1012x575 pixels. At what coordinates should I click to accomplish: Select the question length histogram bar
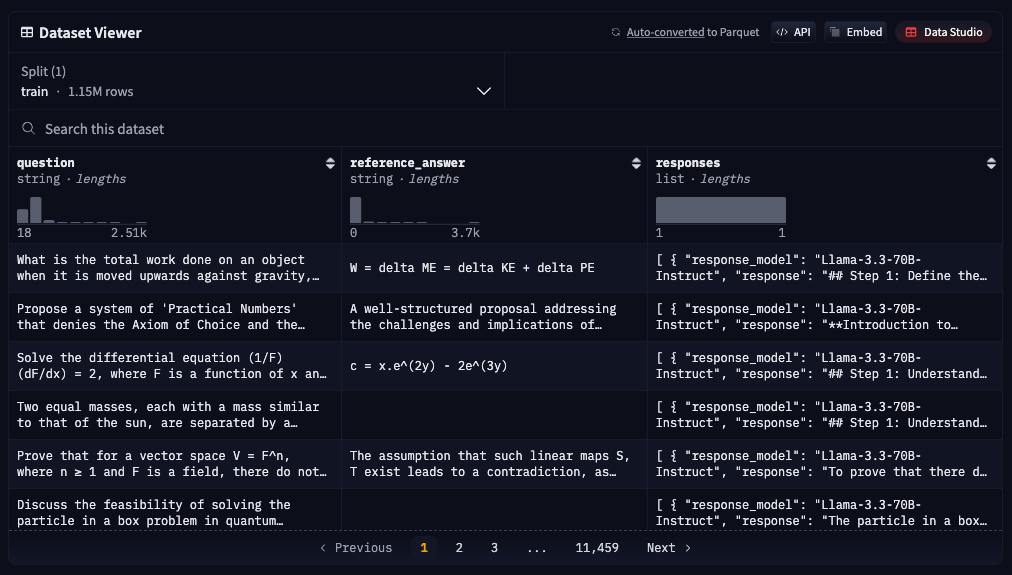click(x=36, y=210)
